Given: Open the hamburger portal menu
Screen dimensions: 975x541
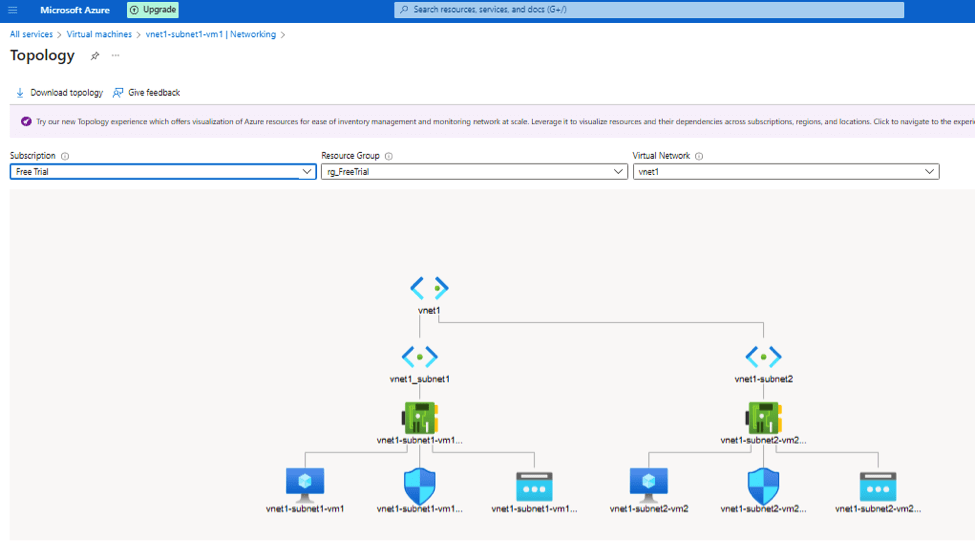Looking at the screenshot, I should click(13, 10).
